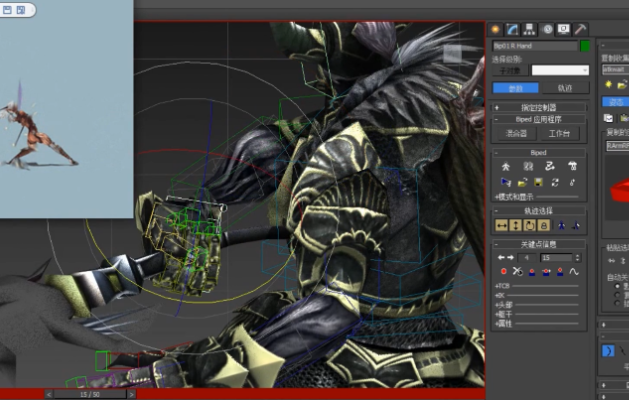Go to next key with right arrow
The width and height of the screenshot is (629, 400).
pos(510,258)
